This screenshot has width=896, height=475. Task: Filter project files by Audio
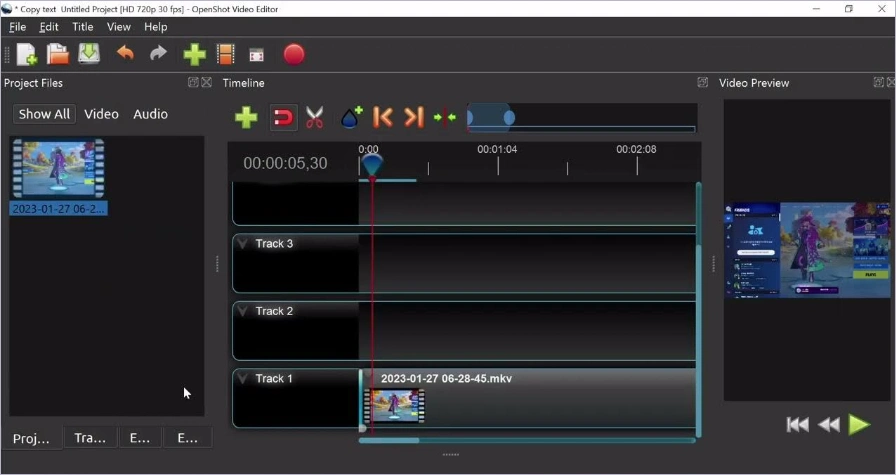point(150,114)
